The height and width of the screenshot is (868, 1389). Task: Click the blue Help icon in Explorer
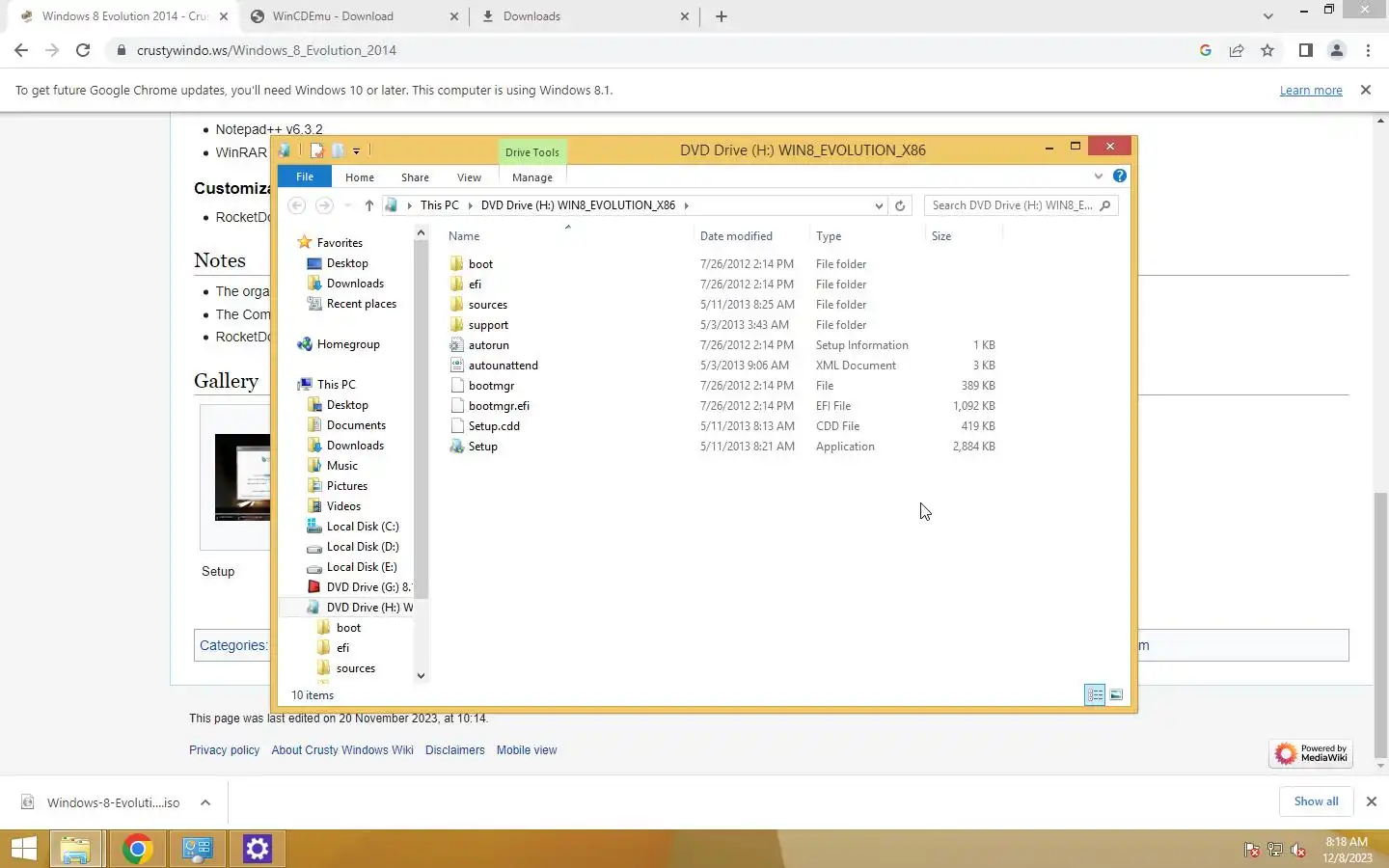pos(1119,176)
